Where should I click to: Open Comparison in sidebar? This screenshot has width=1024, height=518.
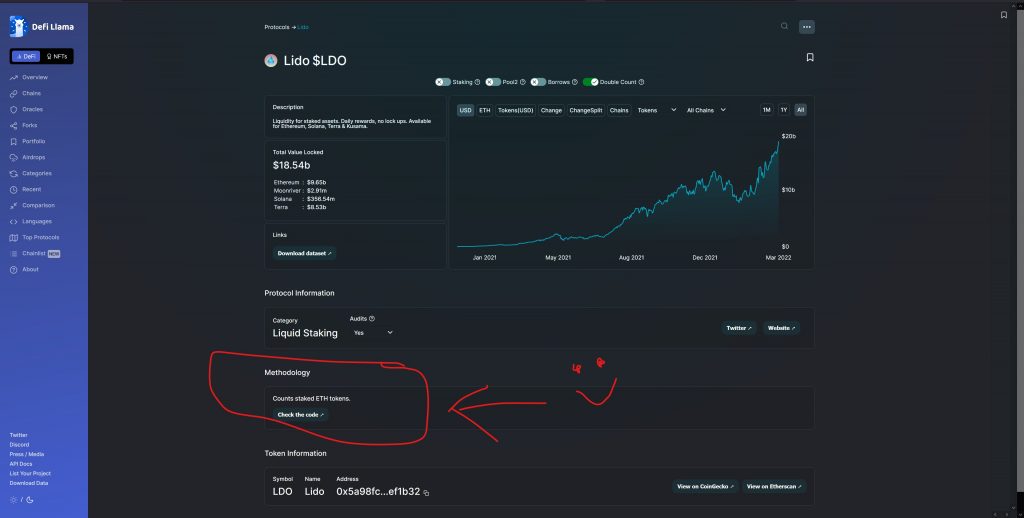coord(32,205)
